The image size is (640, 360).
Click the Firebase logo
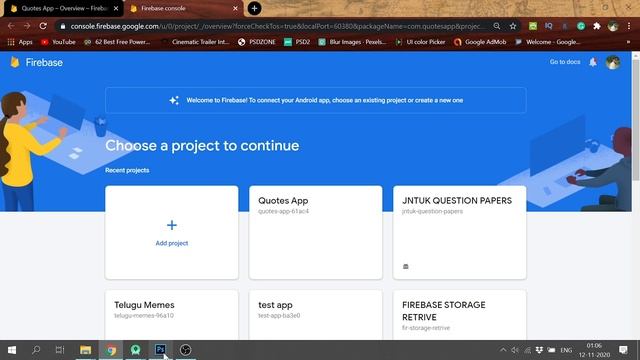(37, 62)
